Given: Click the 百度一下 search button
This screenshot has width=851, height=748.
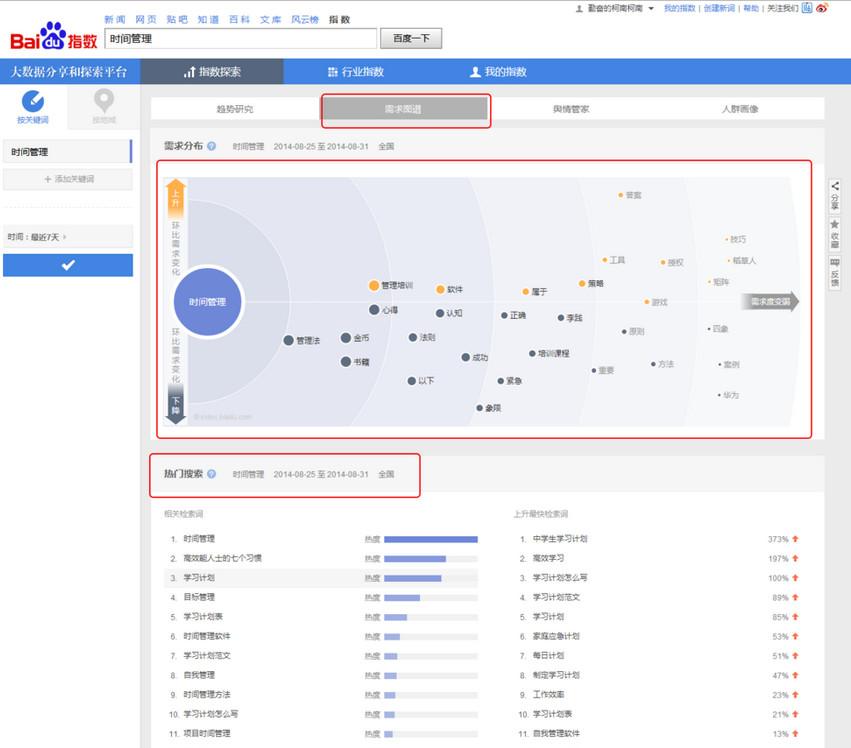Looking at the screenshot, I should pyautogui.click(x=411, y=39).
